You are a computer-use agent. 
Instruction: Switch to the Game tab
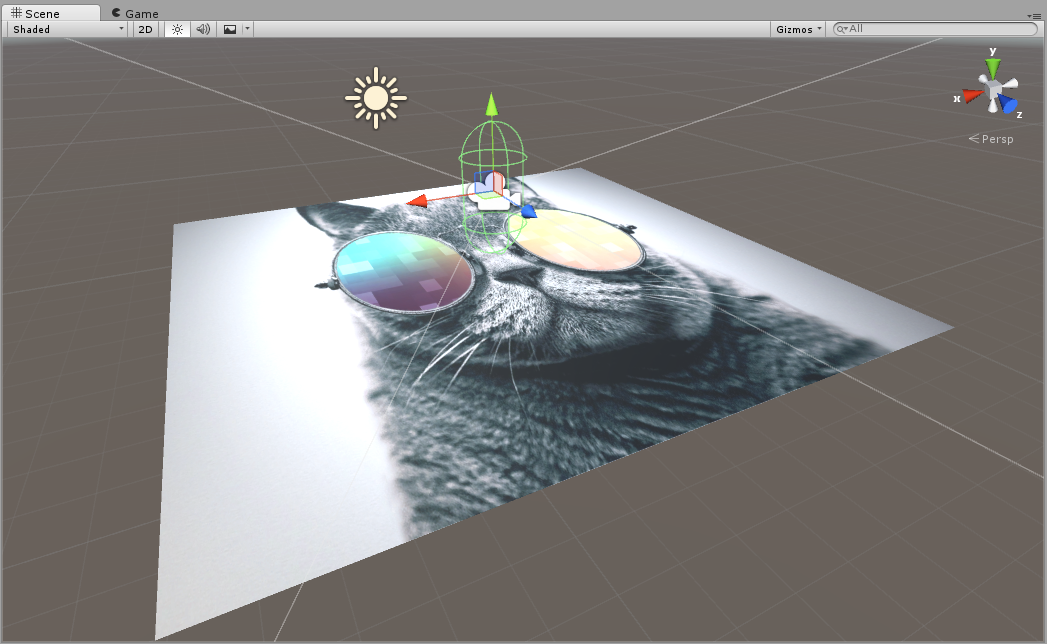coord(136,13)
